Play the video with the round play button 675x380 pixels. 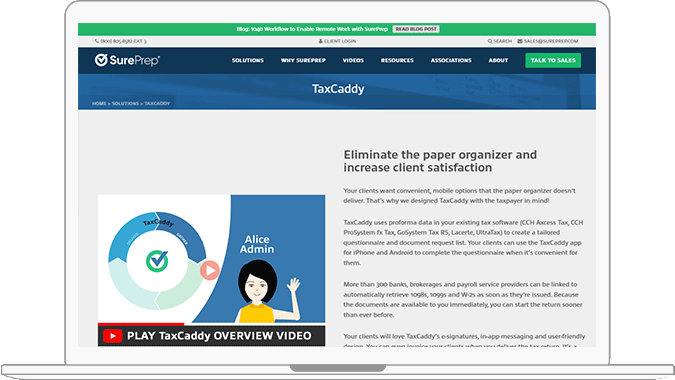pos(210,270)
